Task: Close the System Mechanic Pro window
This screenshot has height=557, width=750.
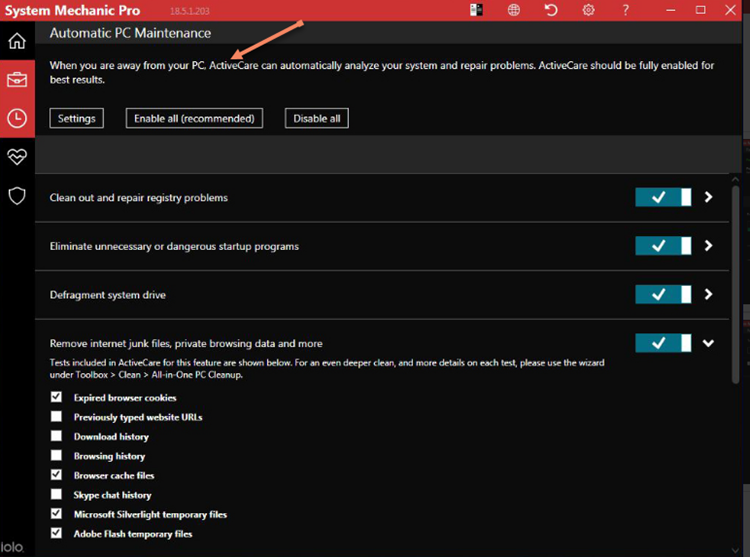Action: 730,10
